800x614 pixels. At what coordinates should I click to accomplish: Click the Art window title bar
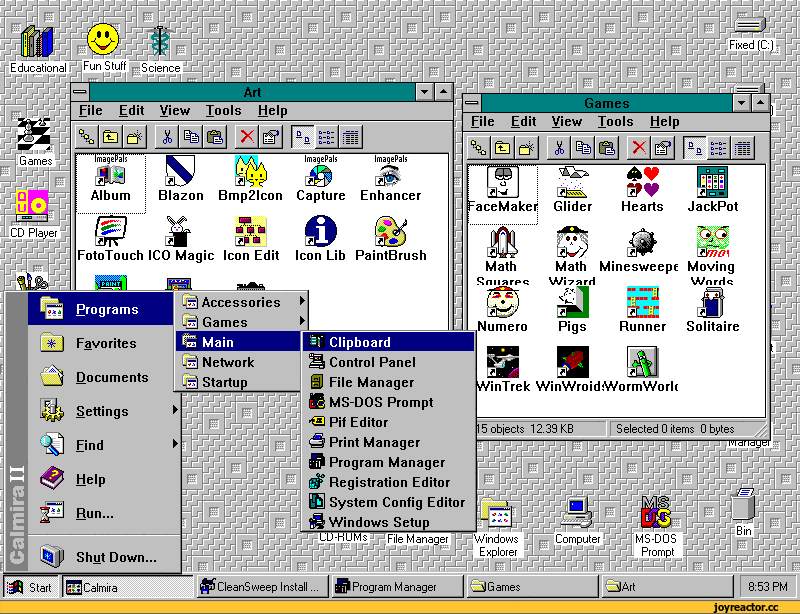coord(252,92)
